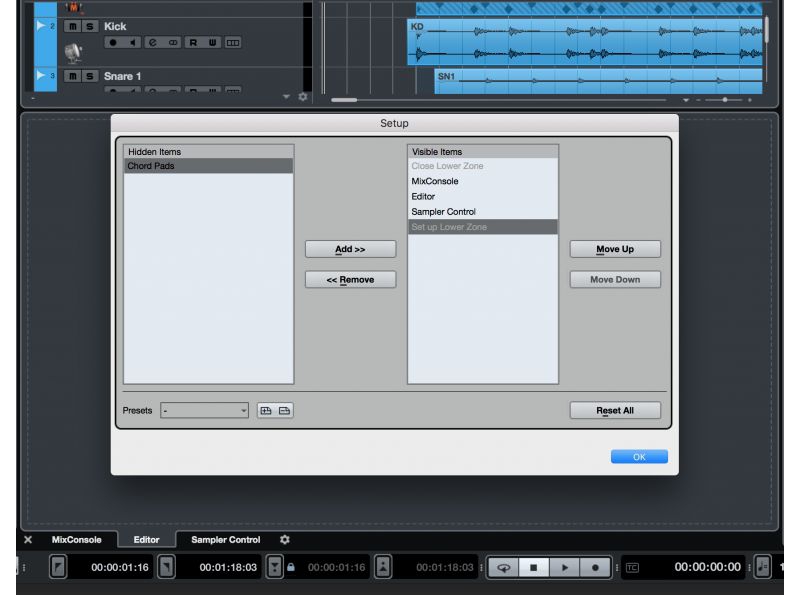Enable Read automation on the Kick track
Viewport: 800px width, 595px height.
pos(194,43)
